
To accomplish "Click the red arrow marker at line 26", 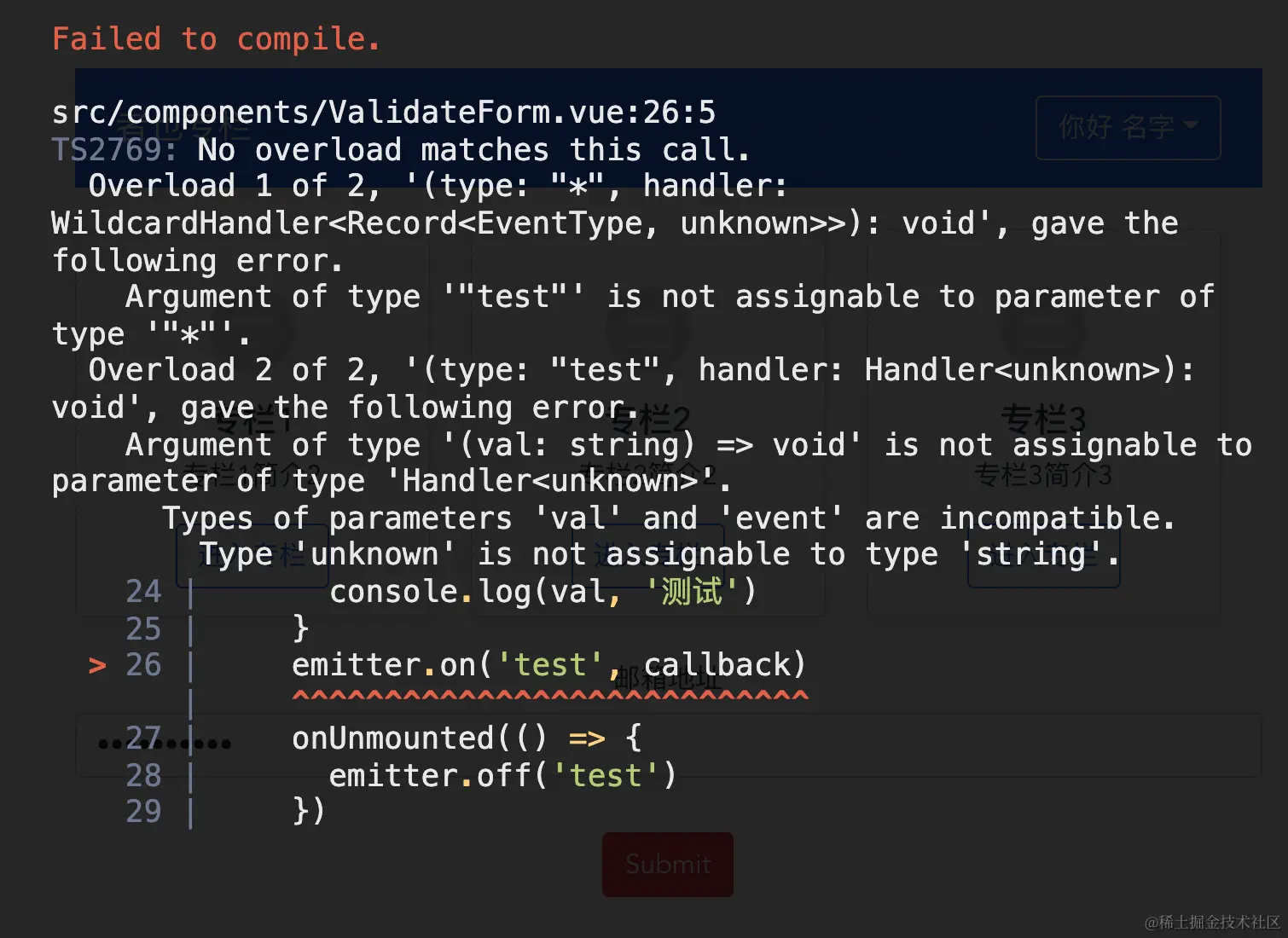I will click(x=97, y=665).
